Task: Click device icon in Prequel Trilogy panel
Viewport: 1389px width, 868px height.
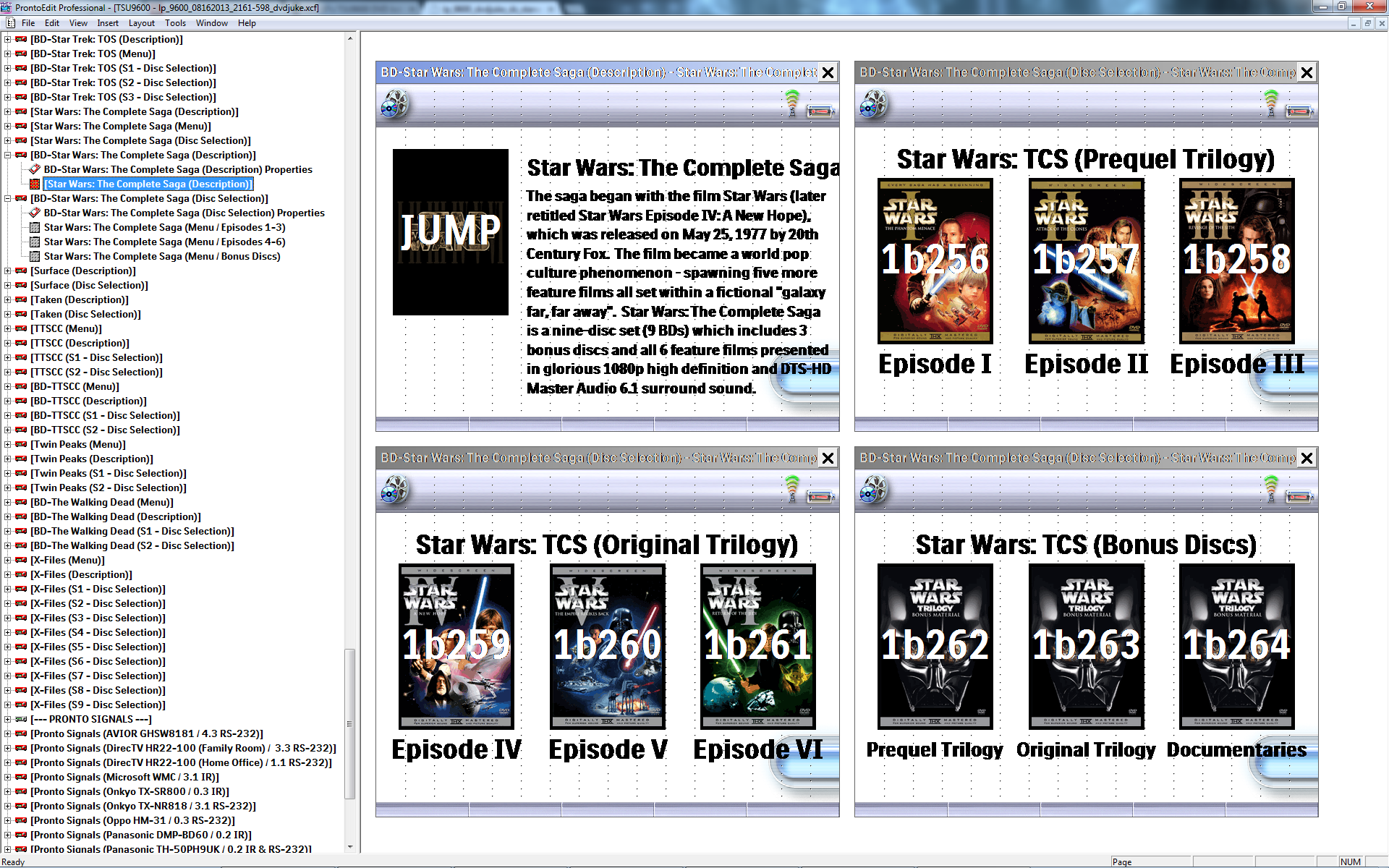Action: tap(1299, 111)
